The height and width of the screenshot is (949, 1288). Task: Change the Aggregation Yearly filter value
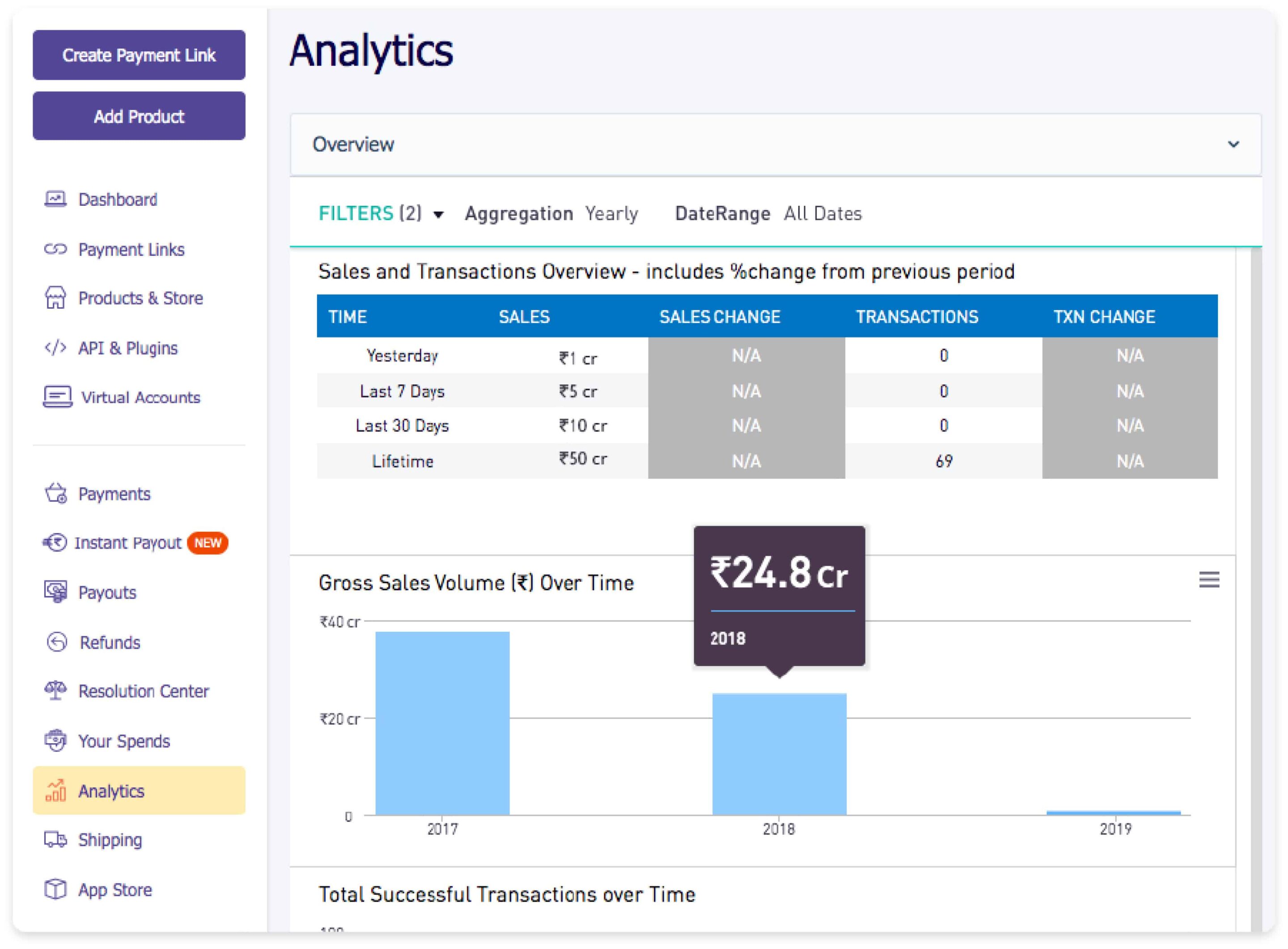(611, 214)
